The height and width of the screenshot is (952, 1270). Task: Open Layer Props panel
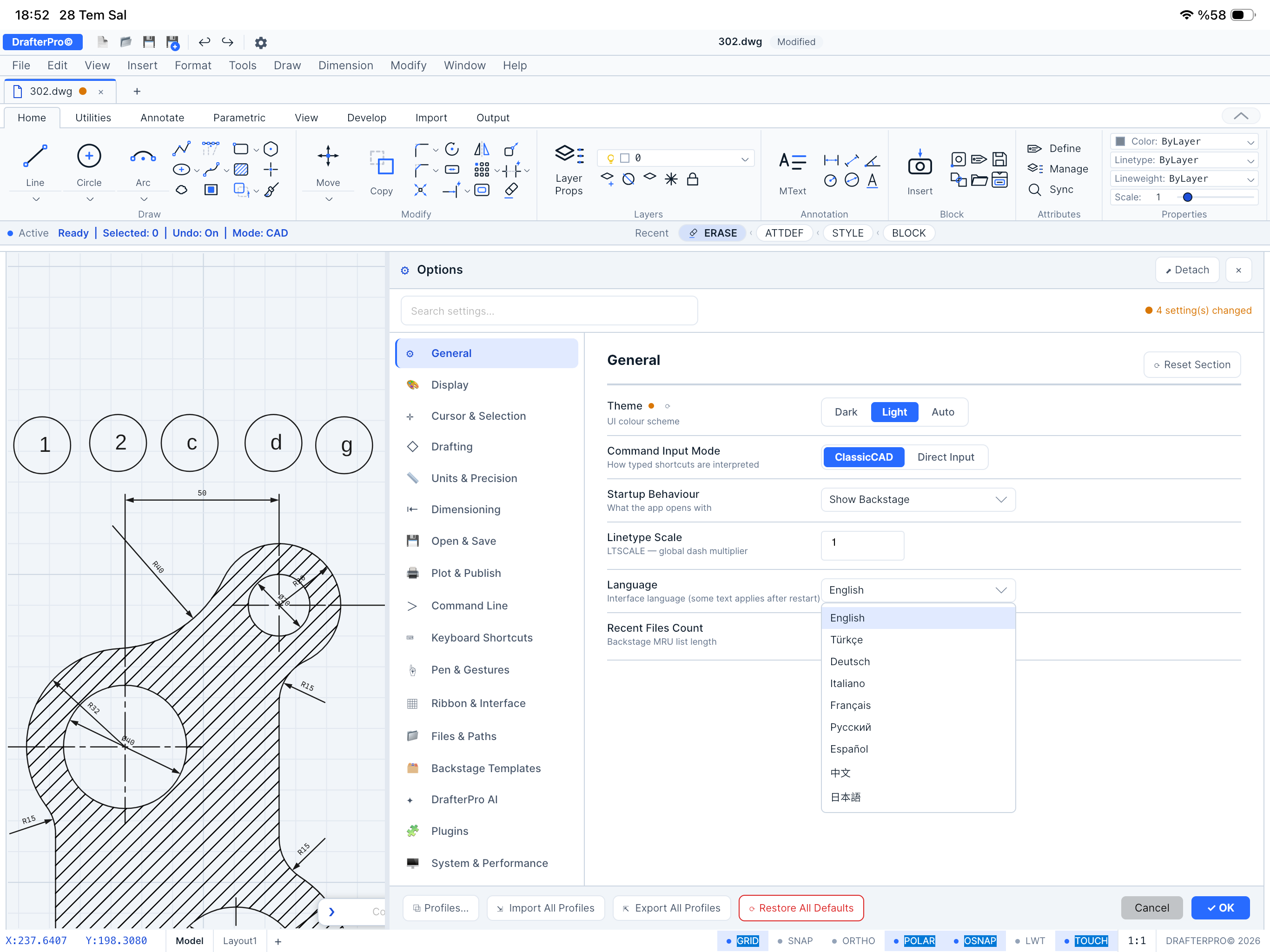pyautogui.click(x=569, y=169)
